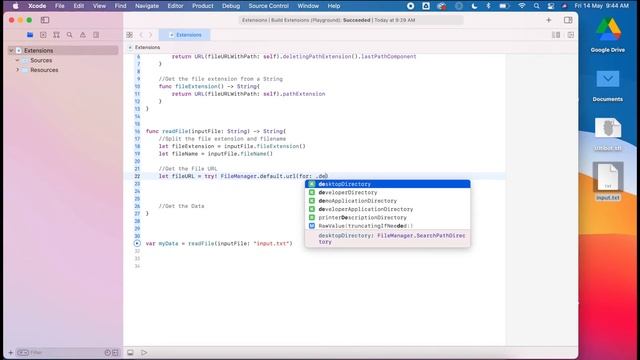Open the Apple menu
This screenshot has width=640, height=360.
click(16, 6)
